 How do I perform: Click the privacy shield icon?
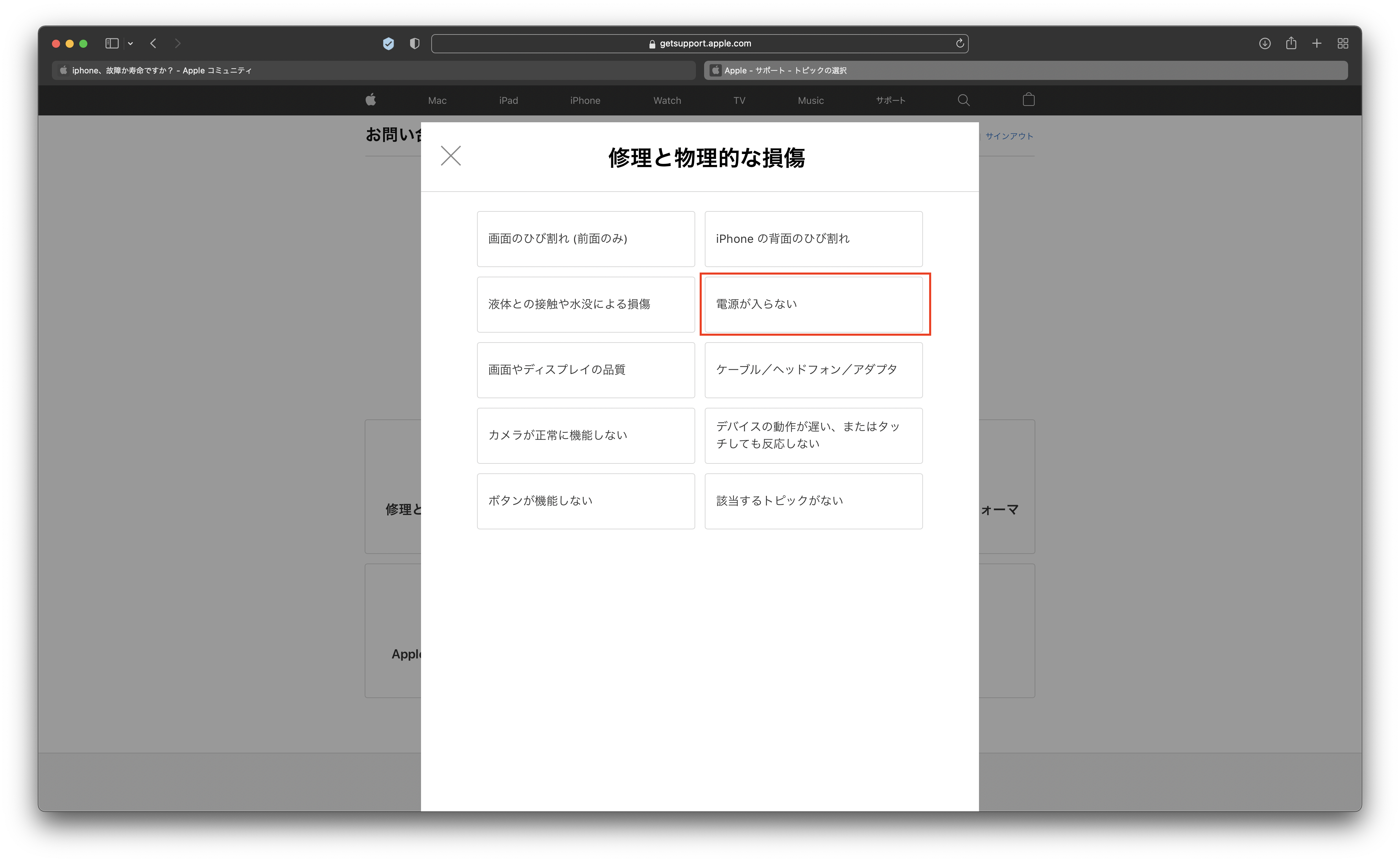click(415, 43)
